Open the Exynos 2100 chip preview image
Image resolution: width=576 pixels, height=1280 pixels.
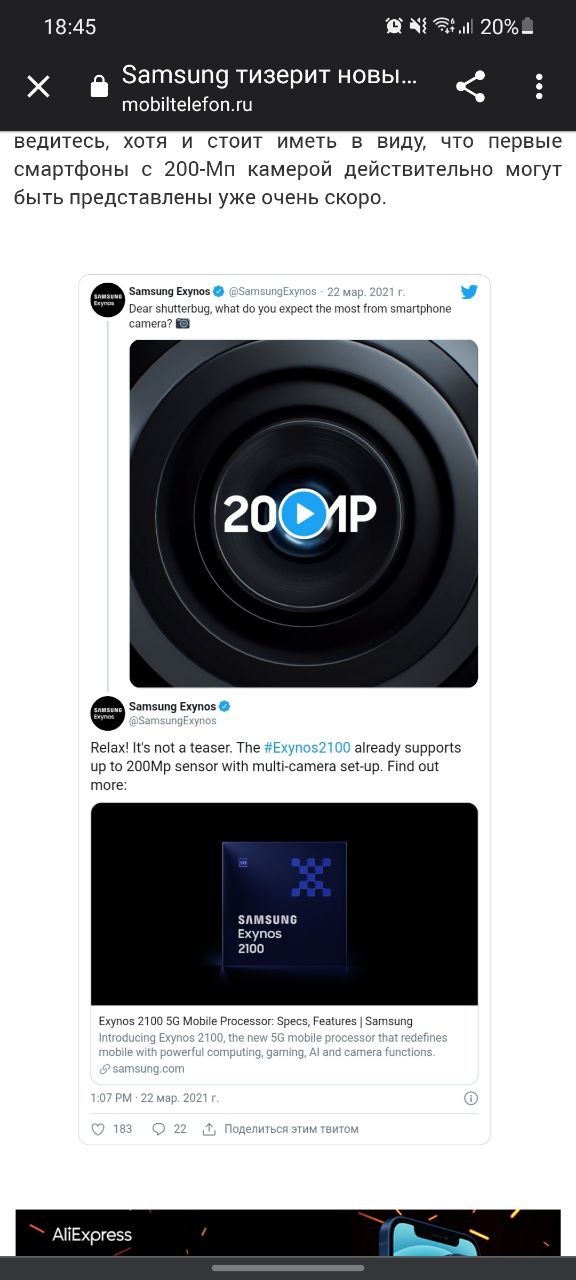pyautogui.click(x=284, y=904)
